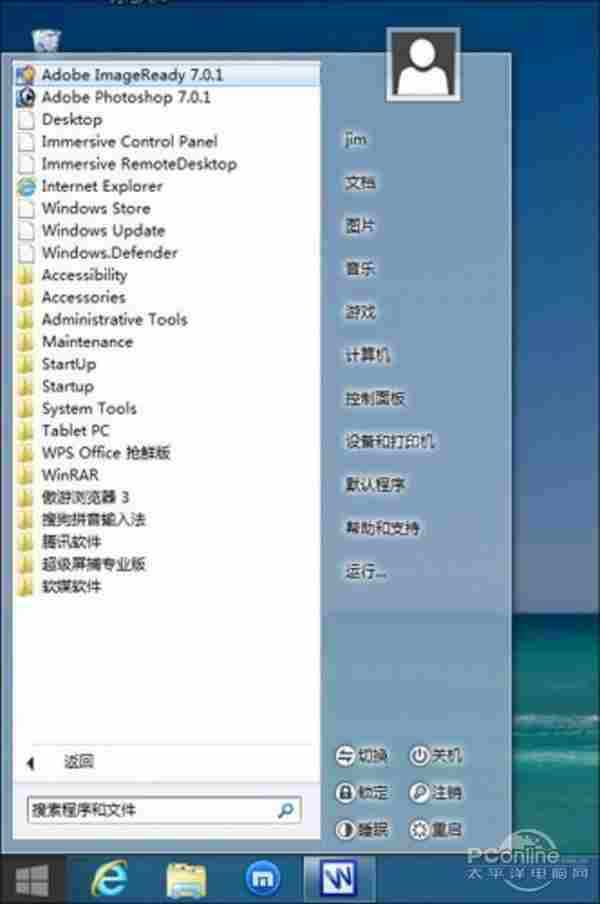The height and width of the screenshot is (904, 600).
Task: Open Internet Explorer from program list
Action: 101,186
